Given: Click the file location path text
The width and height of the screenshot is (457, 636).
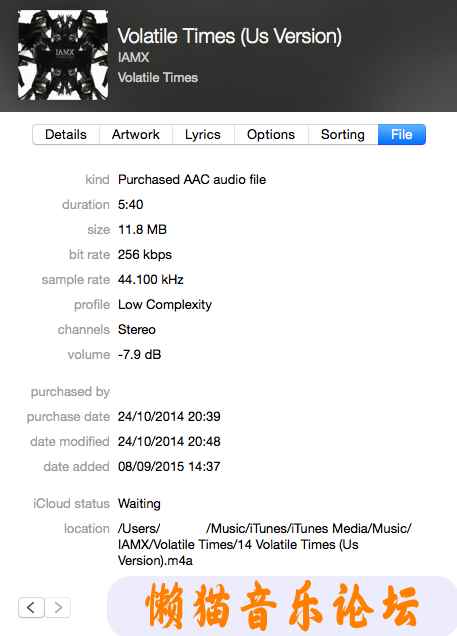Looking at the screenshot, I should [x=264, y=544].
